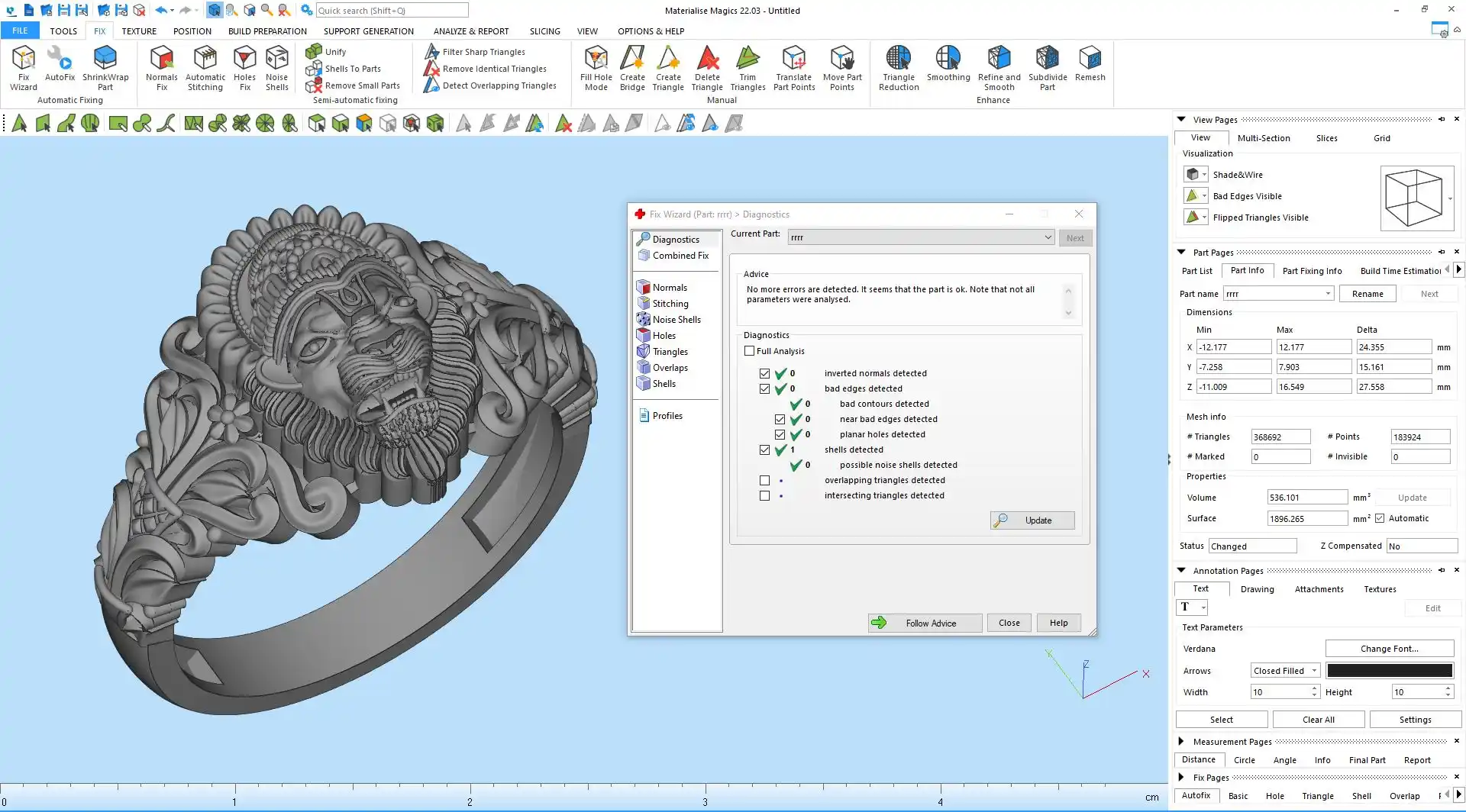This screenshot has height=812, width=1466.
Task: Check overlapping triangles detected option
Action: (764, 481)
